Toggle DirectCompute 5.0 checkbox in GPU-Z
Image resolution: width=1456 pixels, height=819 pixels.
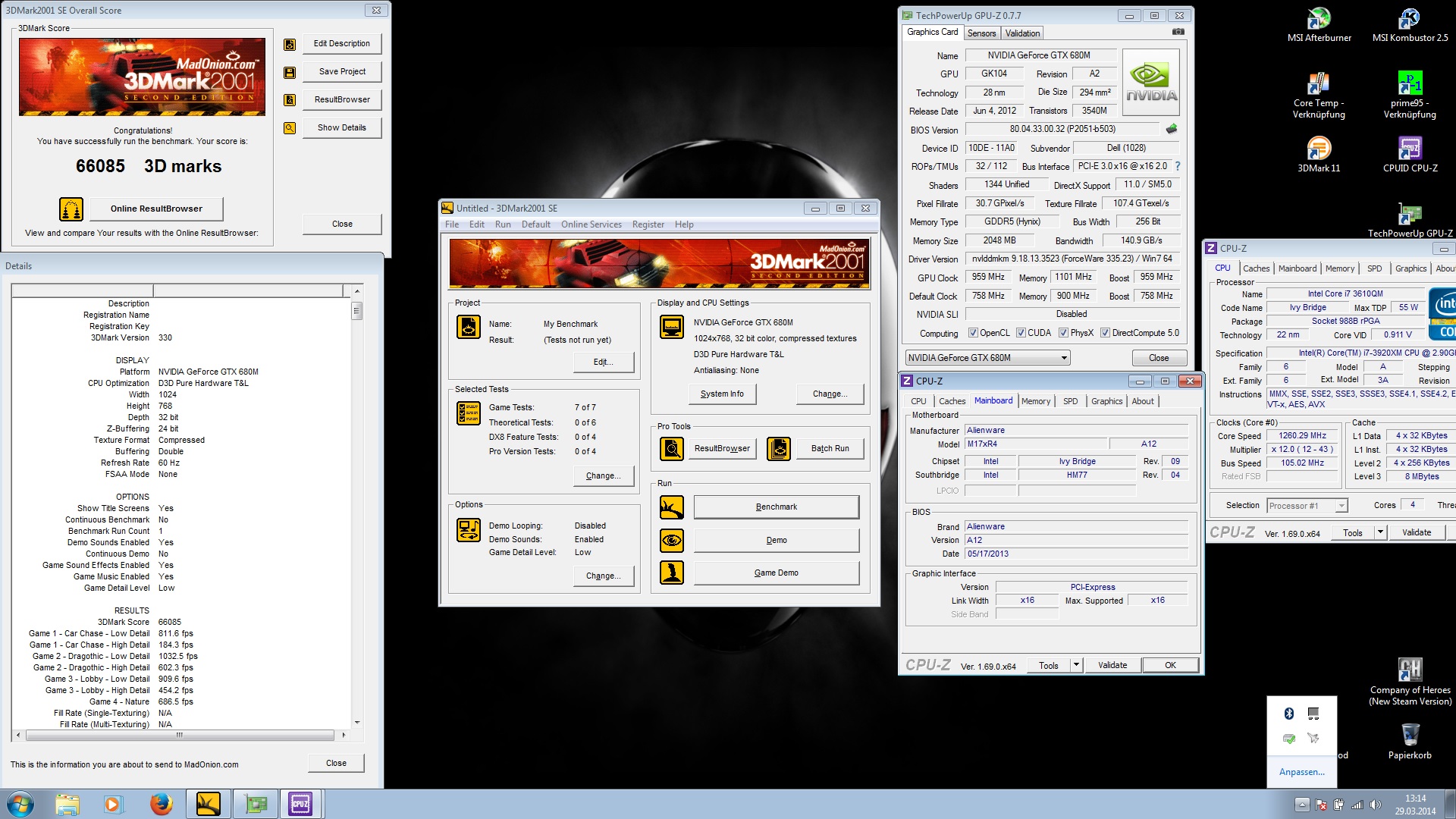click(x=1105, y=333)
